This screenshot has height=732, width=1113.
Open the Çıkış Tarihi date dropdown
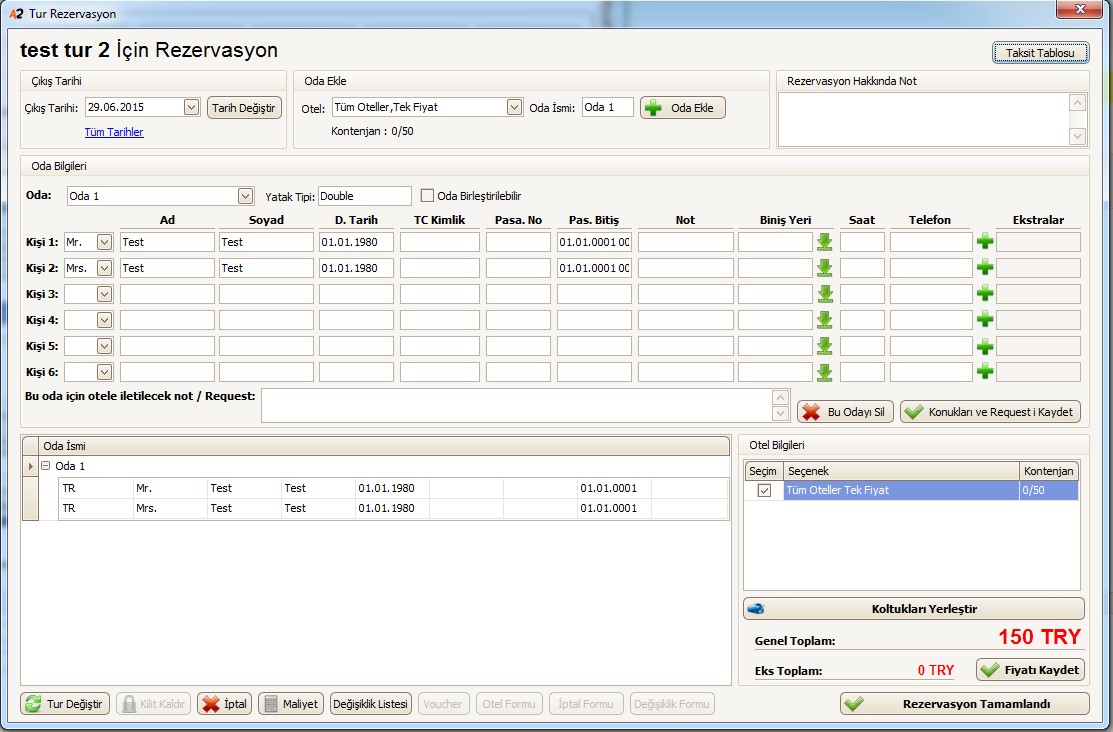[x=191, y=107]
